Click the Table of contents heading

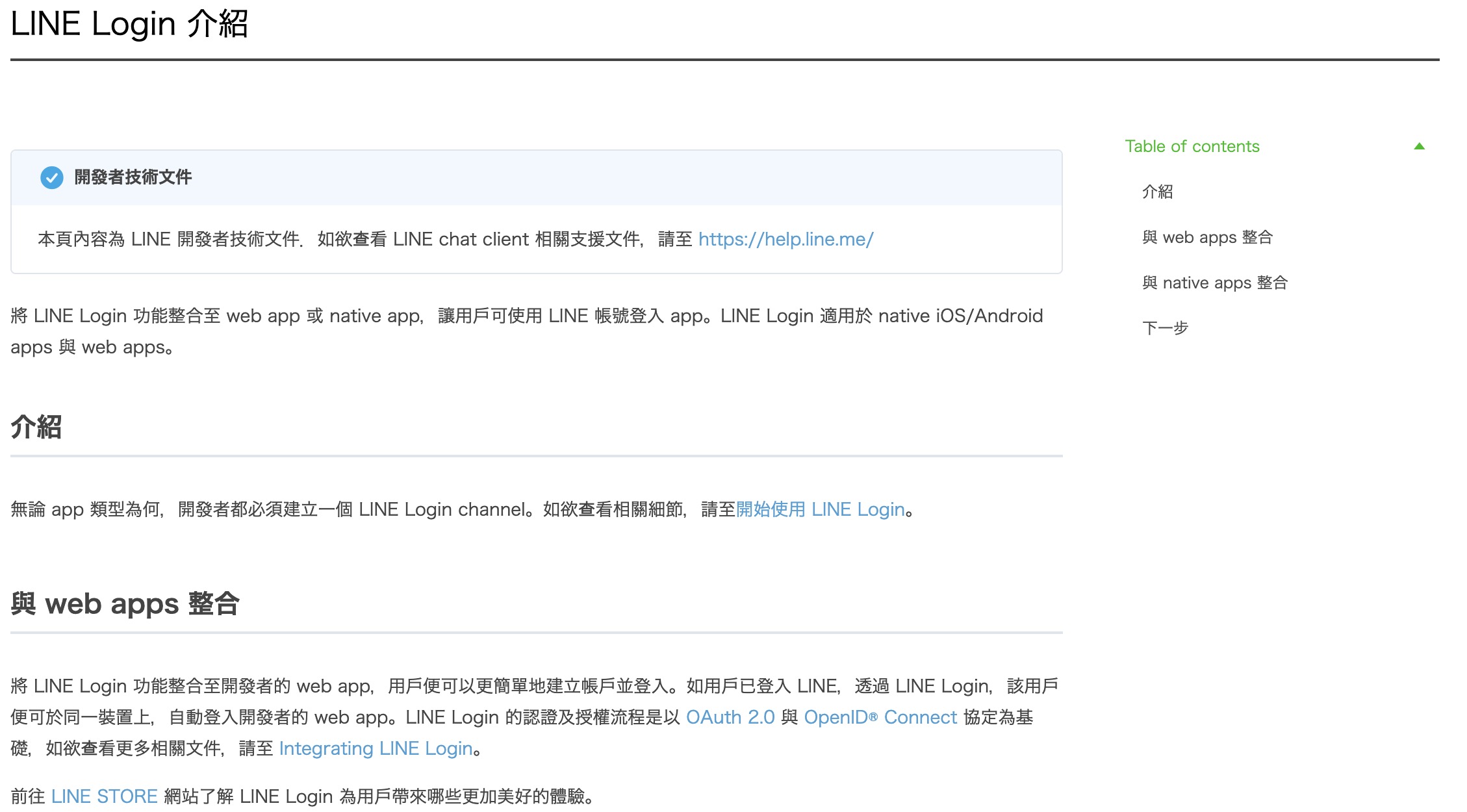point(1192,147)
